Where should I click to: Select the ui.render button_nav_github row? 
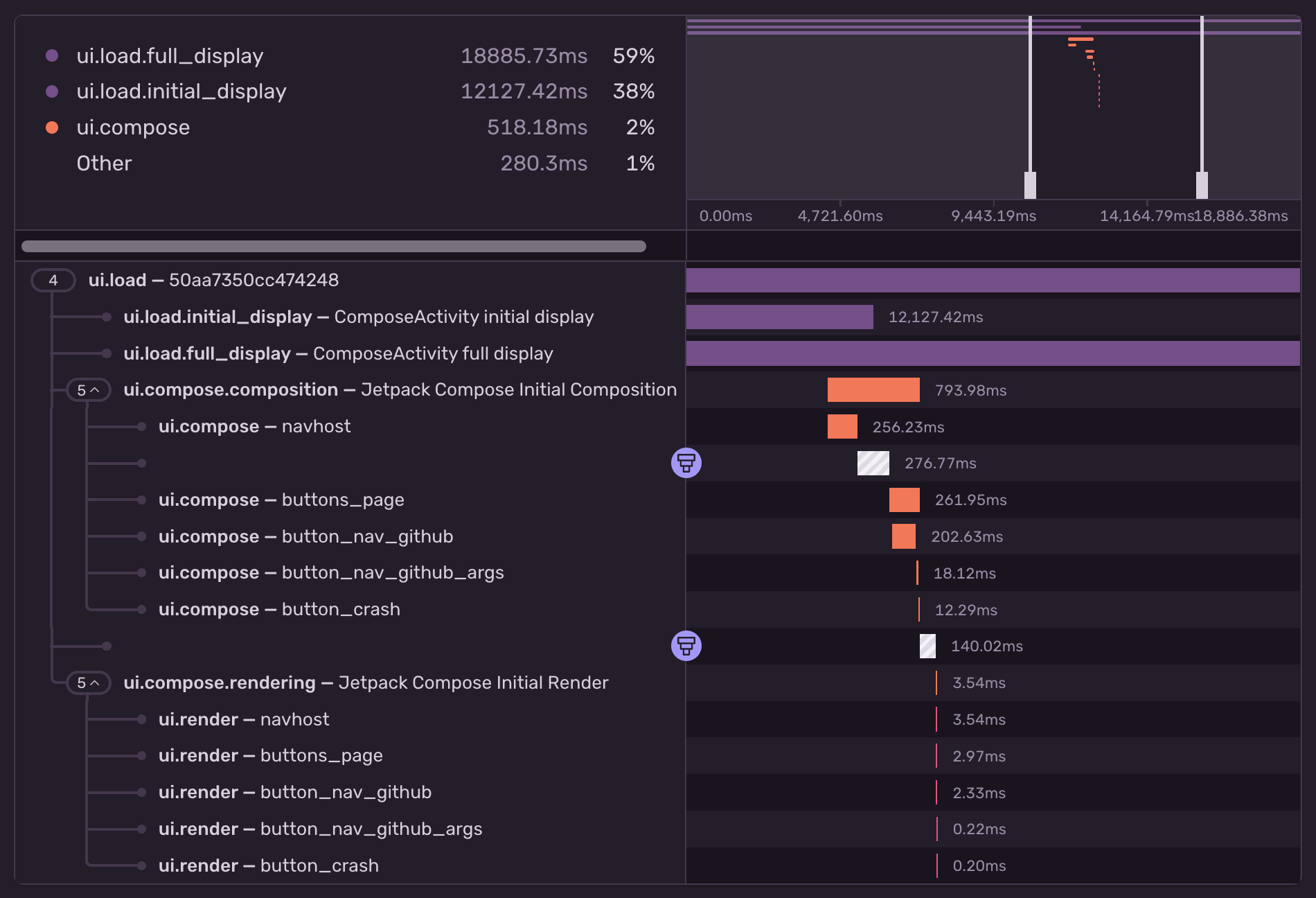tap(294, 792)
